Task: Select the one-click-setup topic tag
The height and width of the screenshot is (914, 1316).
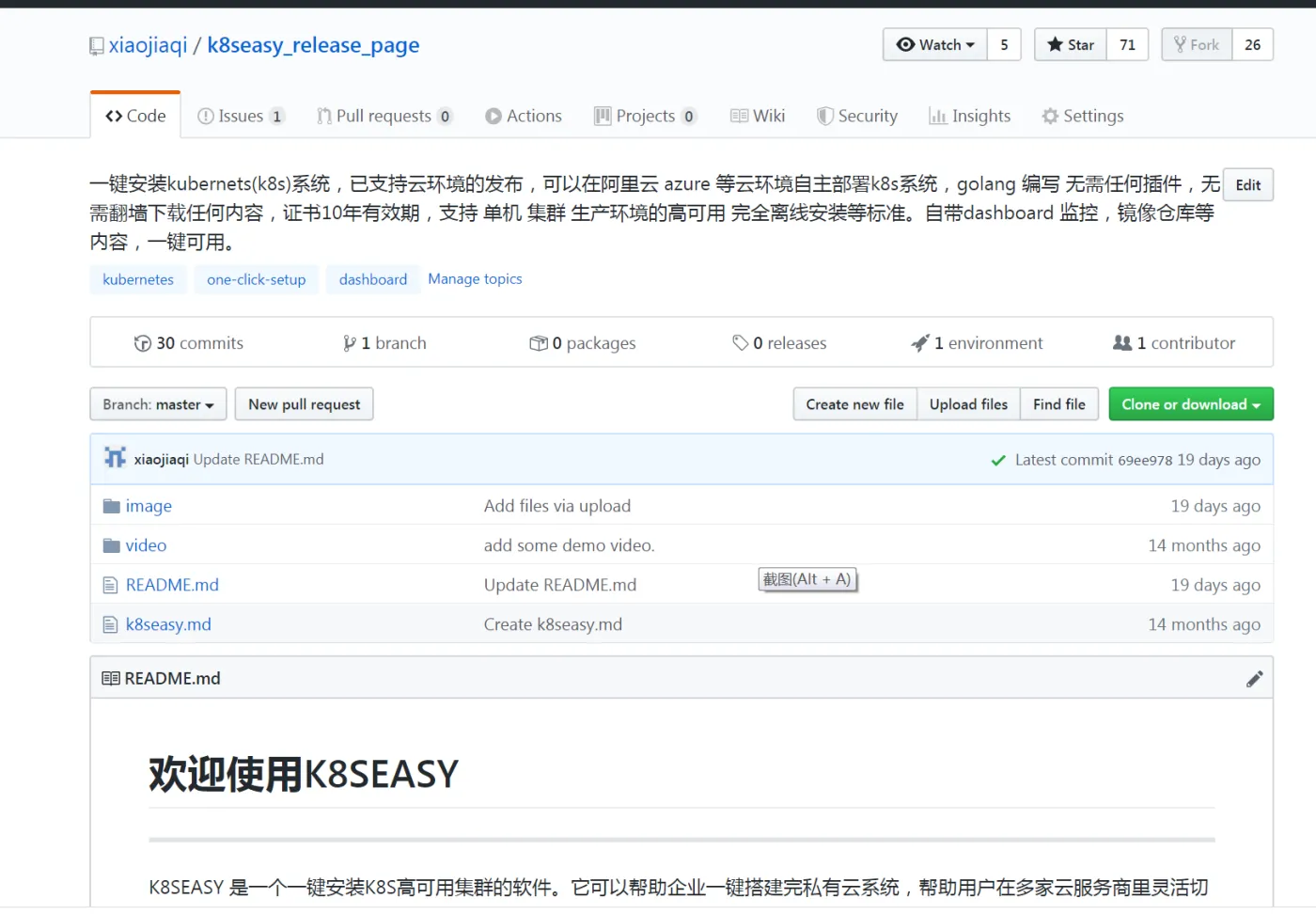Action: tap(257, 279)
